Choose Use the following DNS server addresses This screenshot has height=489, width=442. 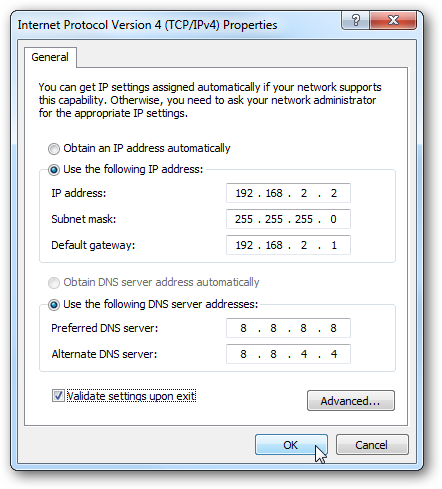(54, 305)
